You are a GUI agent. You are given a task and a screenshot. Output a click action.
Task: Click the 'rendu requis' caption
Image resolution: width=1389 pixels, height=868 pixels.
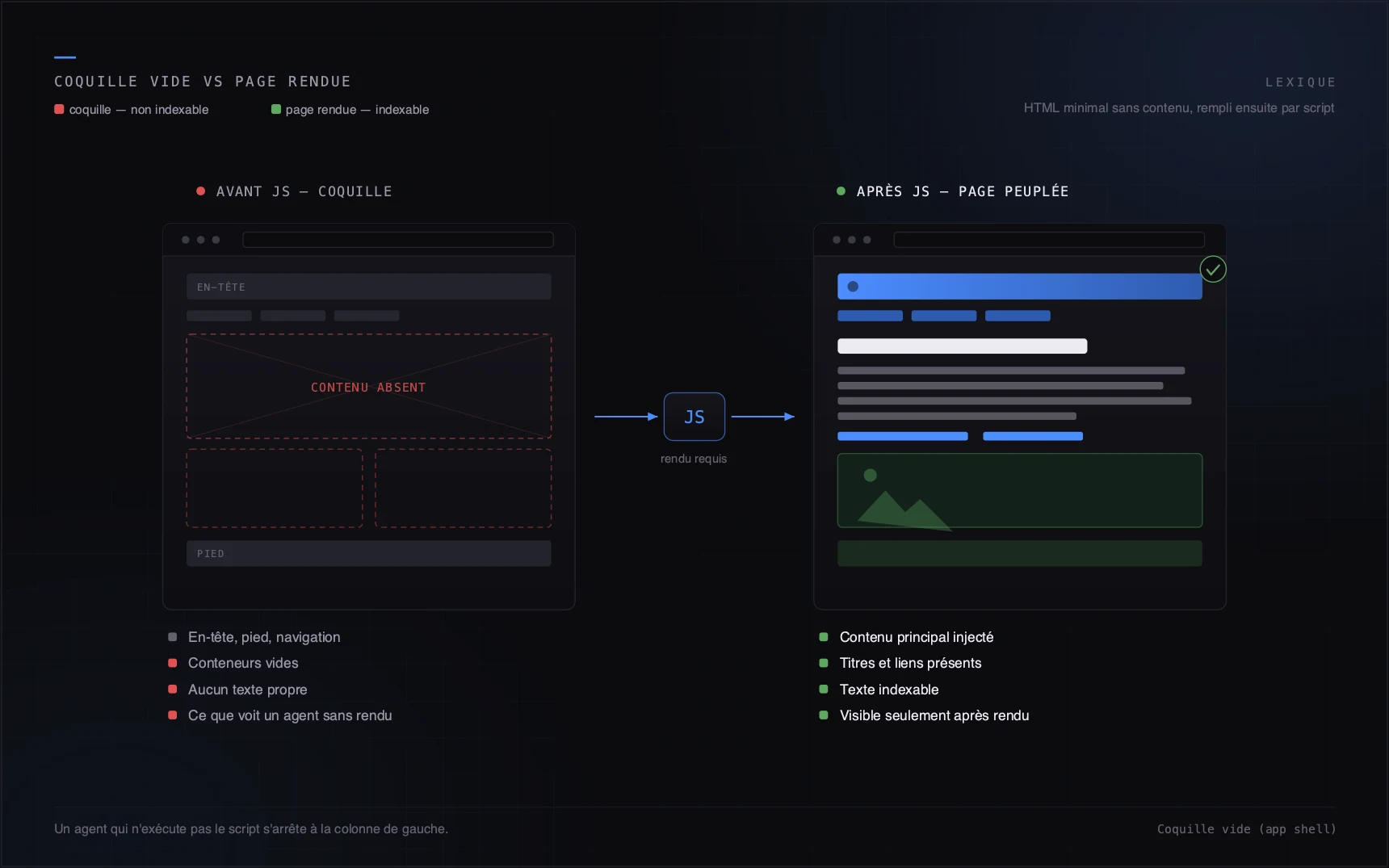pyautogui.click(x=694, y=459)
